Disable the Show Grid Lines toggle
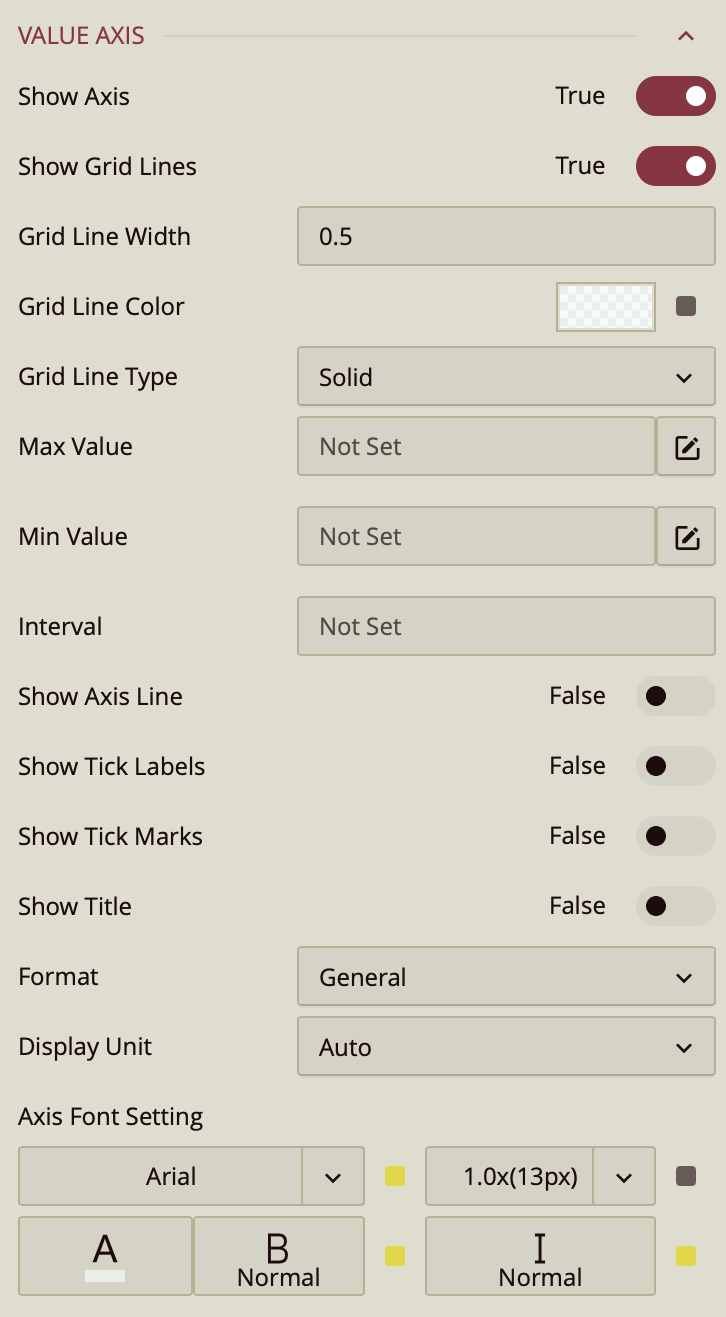Viewport: 726px width, 1317px height. 675,166
